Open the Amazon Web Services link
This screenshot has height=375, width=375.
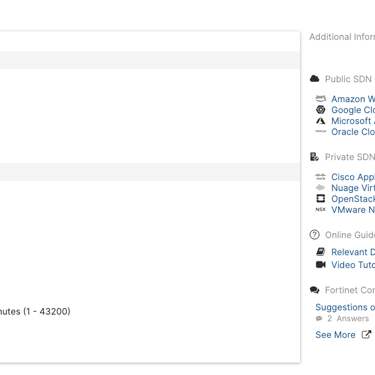(x=353, y=99)
